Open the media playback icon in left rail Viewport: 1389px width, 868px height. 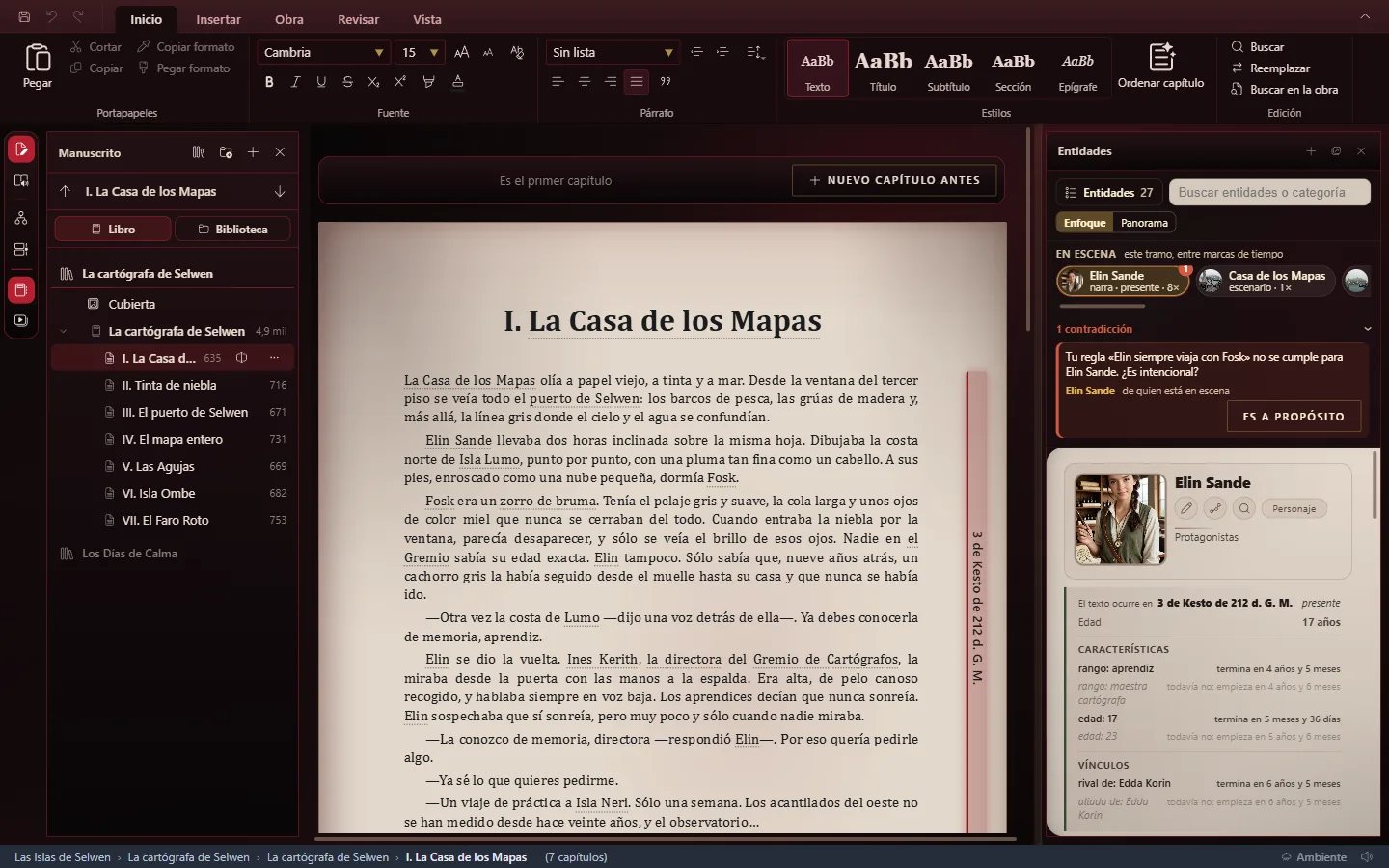pyautogui.click(x=21, y=320)
